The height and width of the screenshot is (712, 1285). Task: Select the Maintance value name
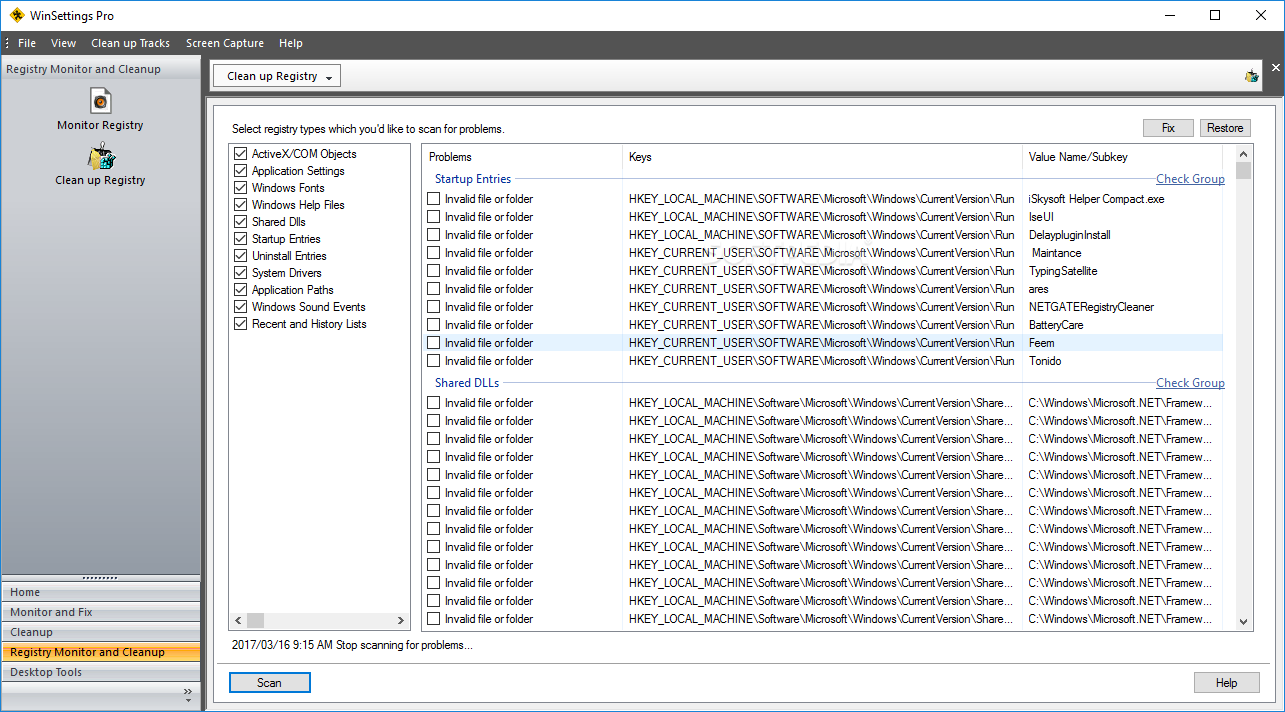tap(1056, 253)
